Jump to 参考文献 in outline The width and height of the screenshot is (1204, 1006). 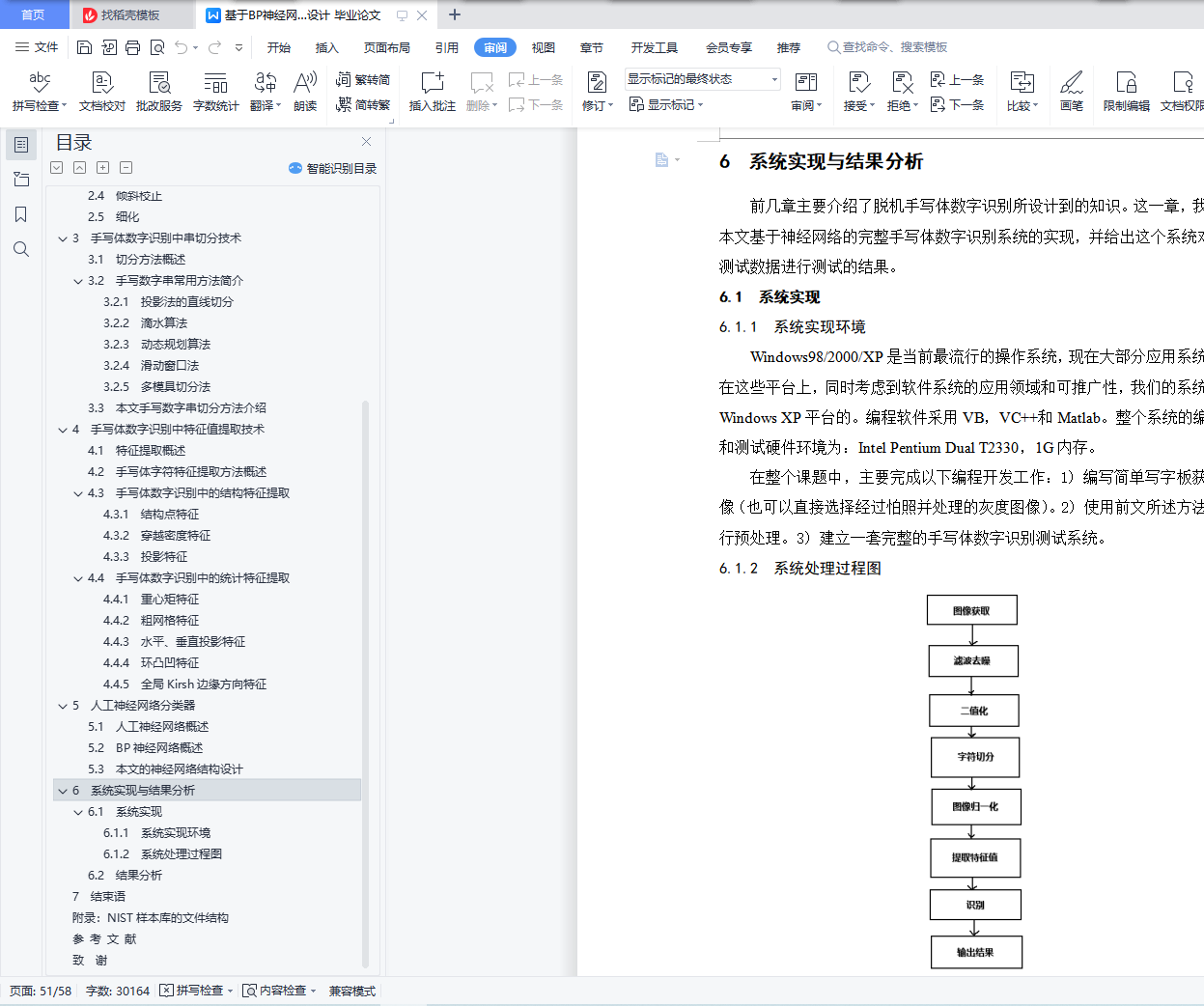click(104, 939)
